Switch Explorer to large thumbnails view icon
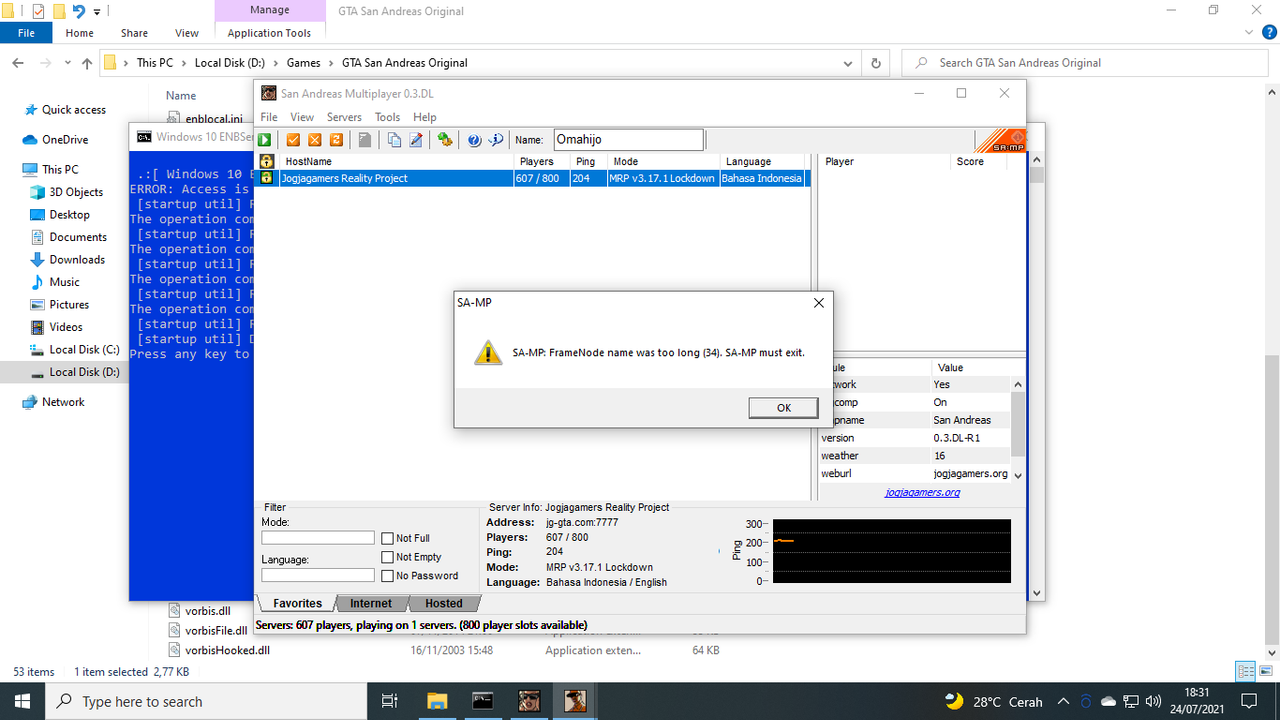This screenshot has height=720, width=1280. [x=1265, y=671]
